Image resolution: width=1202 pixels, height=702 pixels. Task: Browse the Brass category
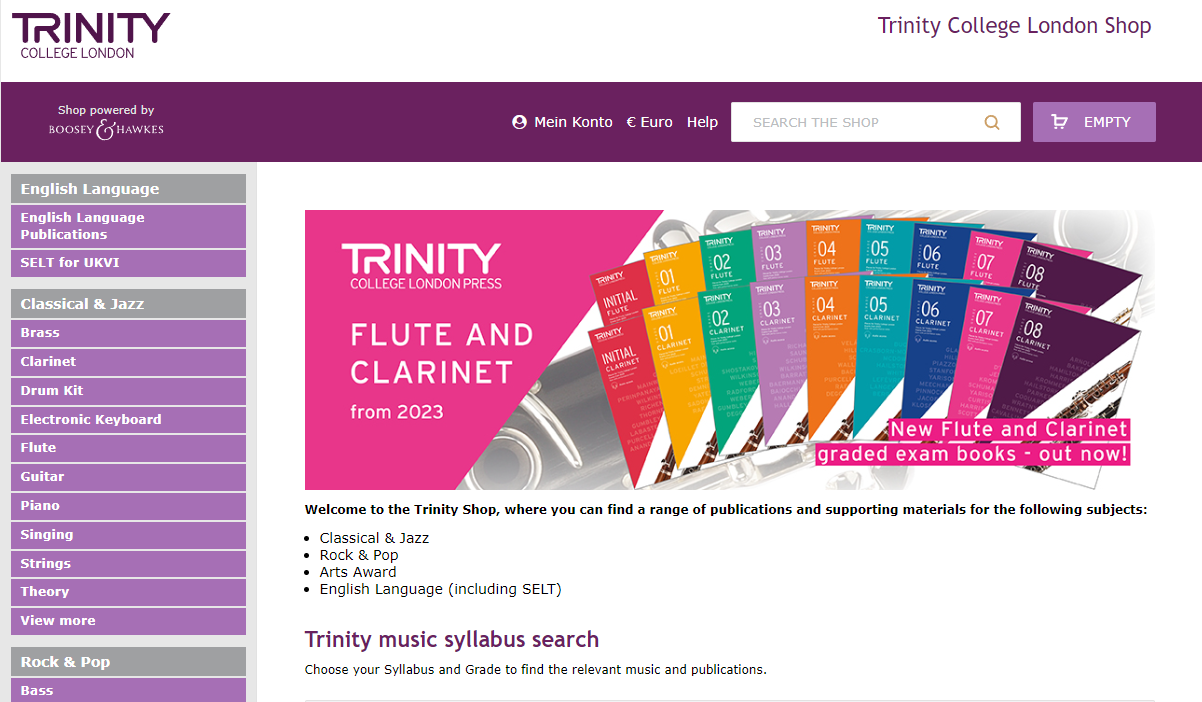[128, 333]
